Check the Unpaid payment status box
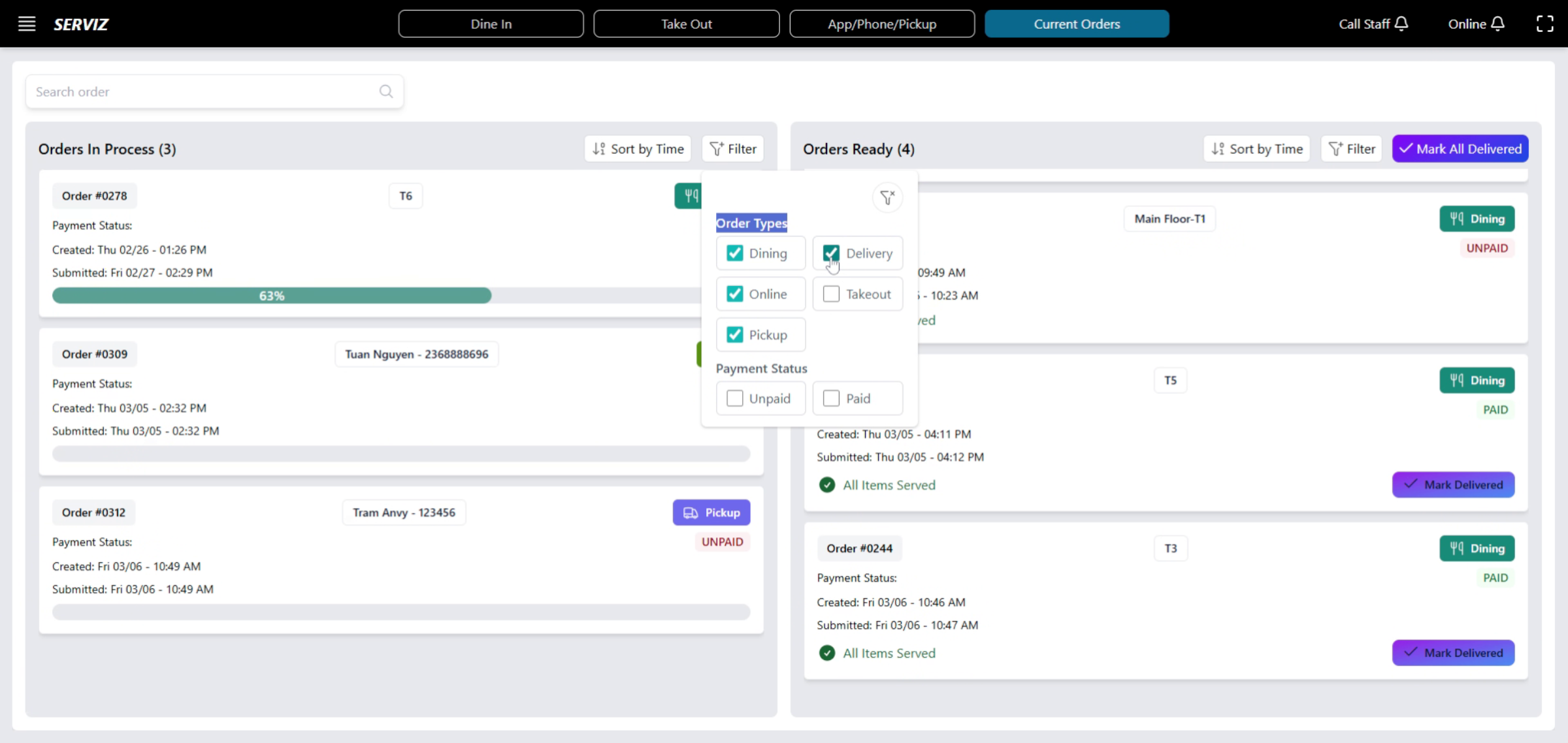Image resolution: width=1568 pixels, height=743 pixels. pyautogui.click(x=735, y=398)
